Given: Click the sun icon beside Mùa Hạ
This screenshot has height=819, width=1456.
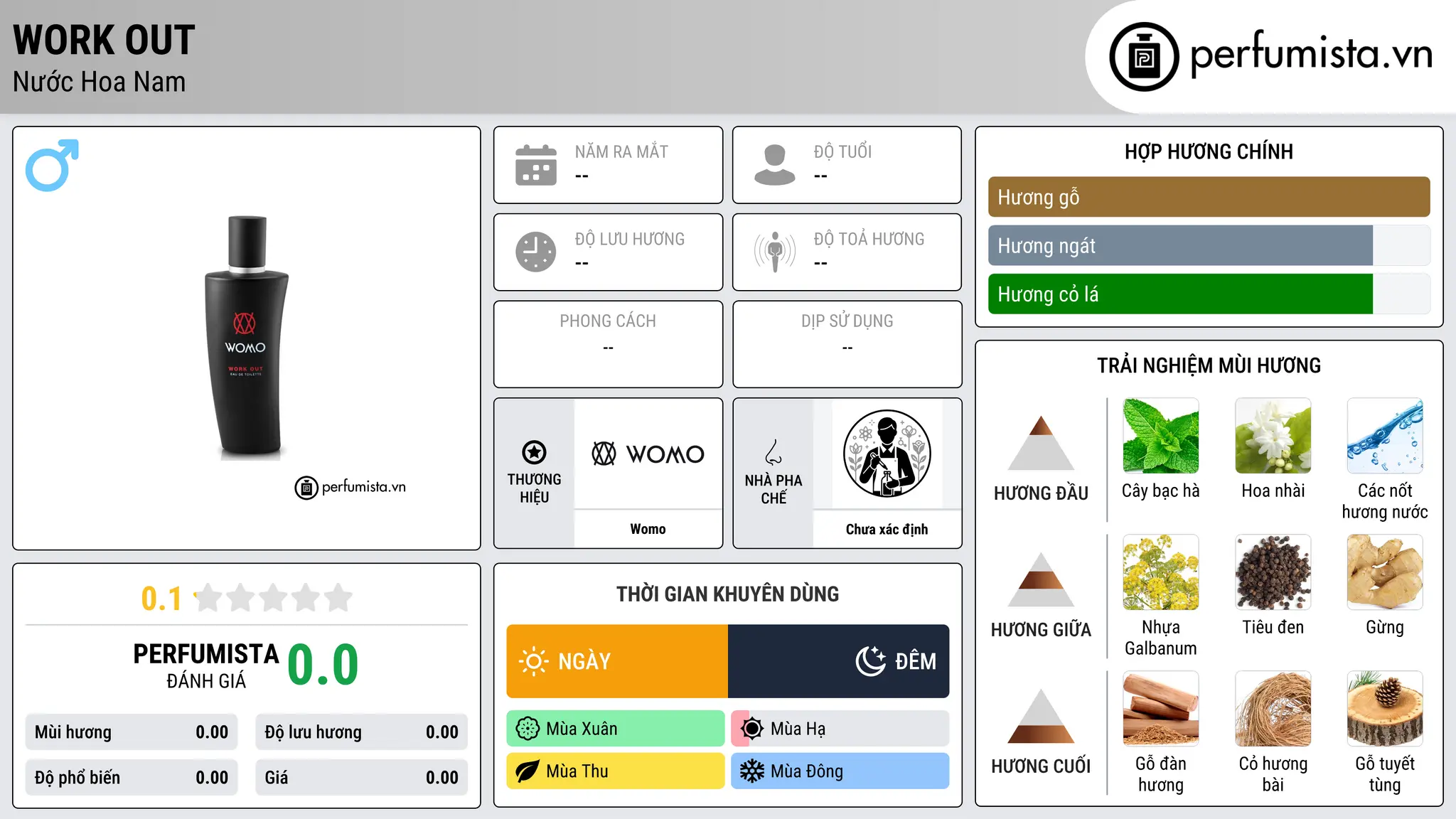Looking at the screenshot, I should (x=752, y=729).
